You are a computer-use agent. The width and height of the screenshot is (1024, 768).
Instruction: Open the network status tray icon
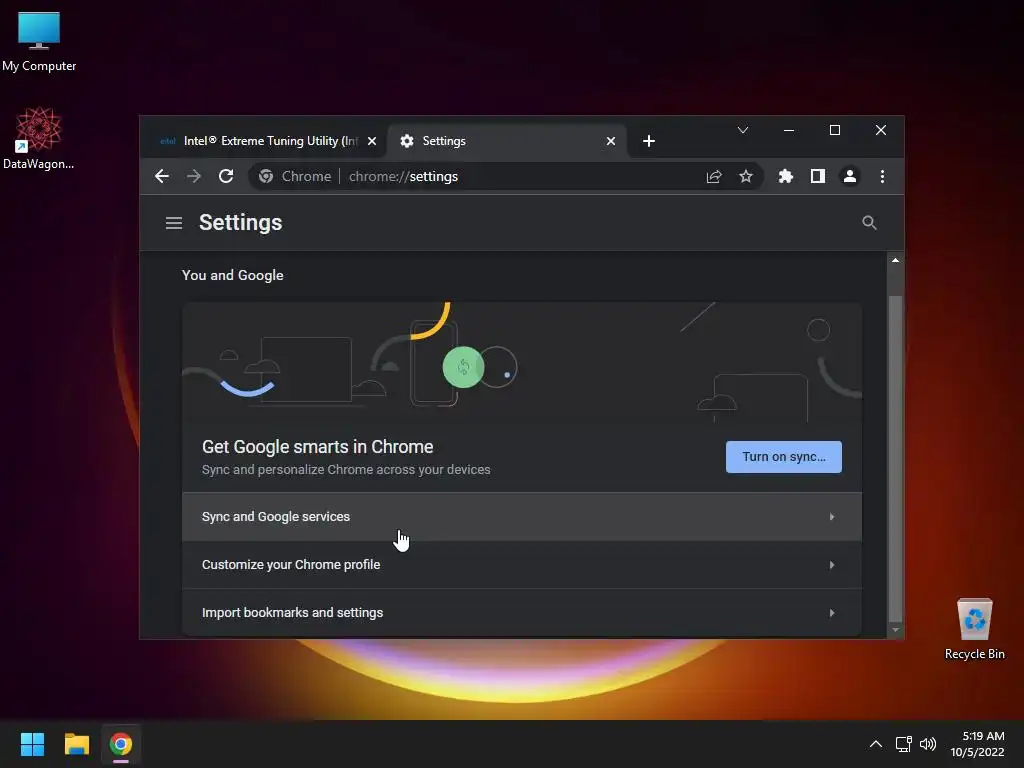coord(903,744)
